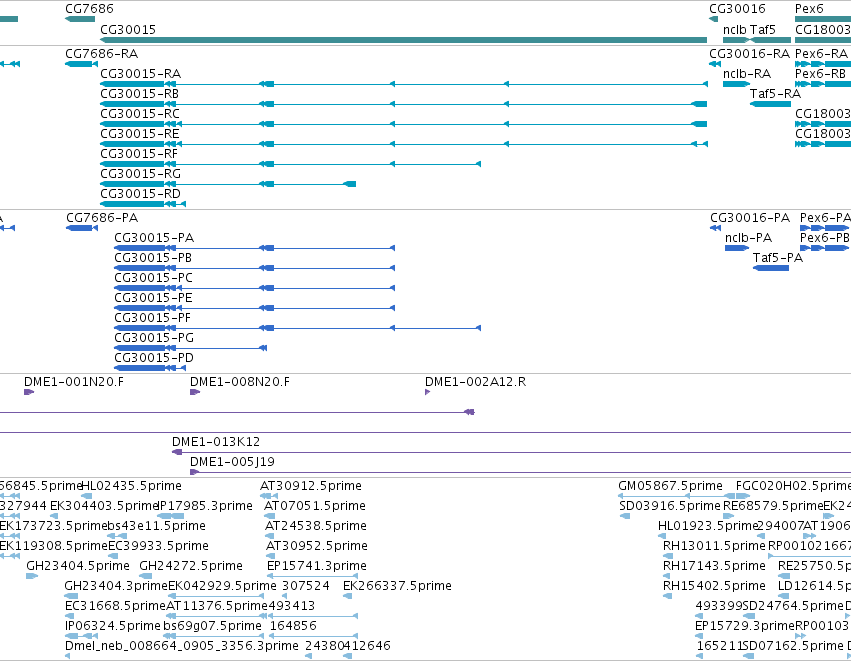The image size is (851, 661).
Task: Select EST AT24538.5prime
Action: click(x=316, y=526)
